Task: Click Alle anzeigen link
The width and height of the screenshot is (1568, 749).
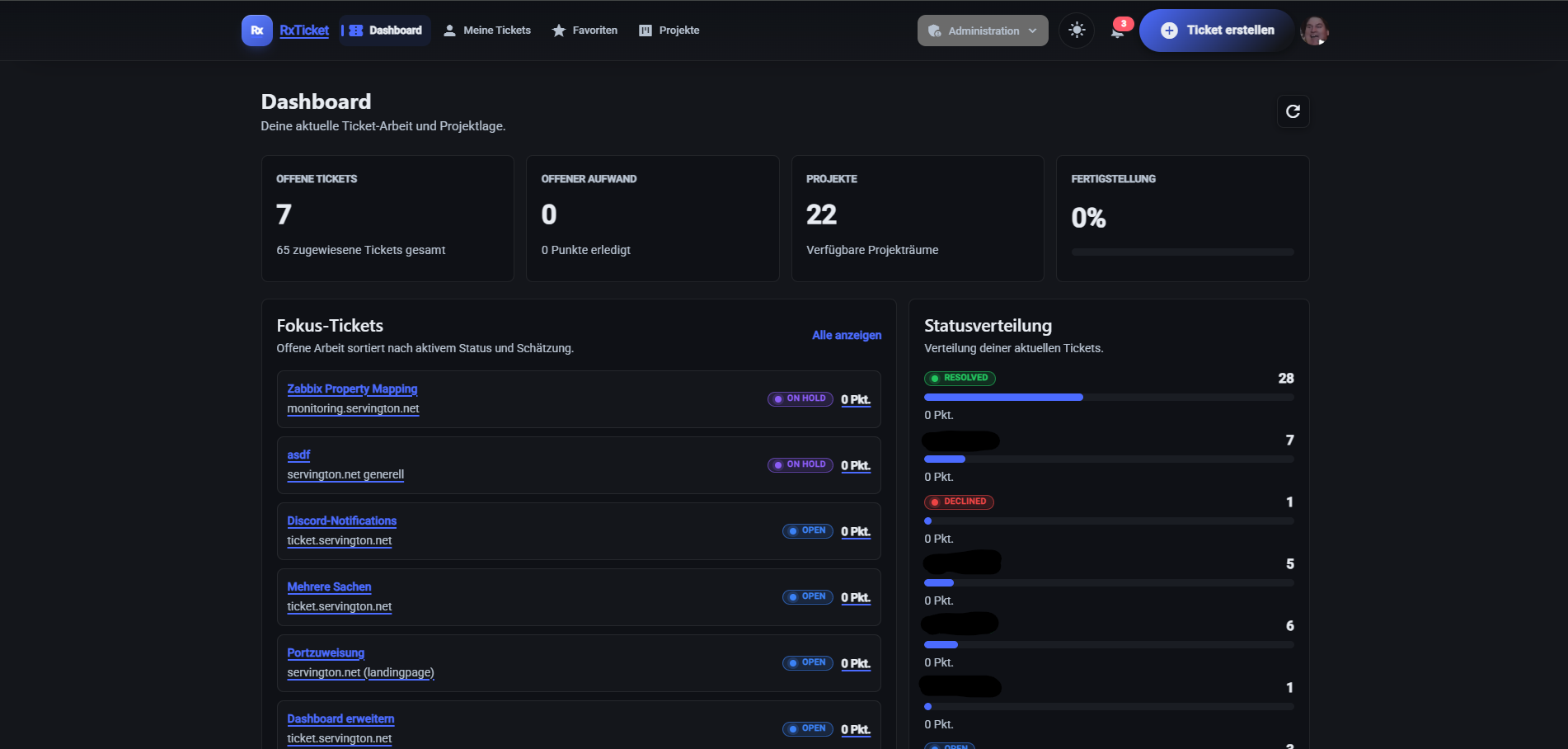Action: 847,335
